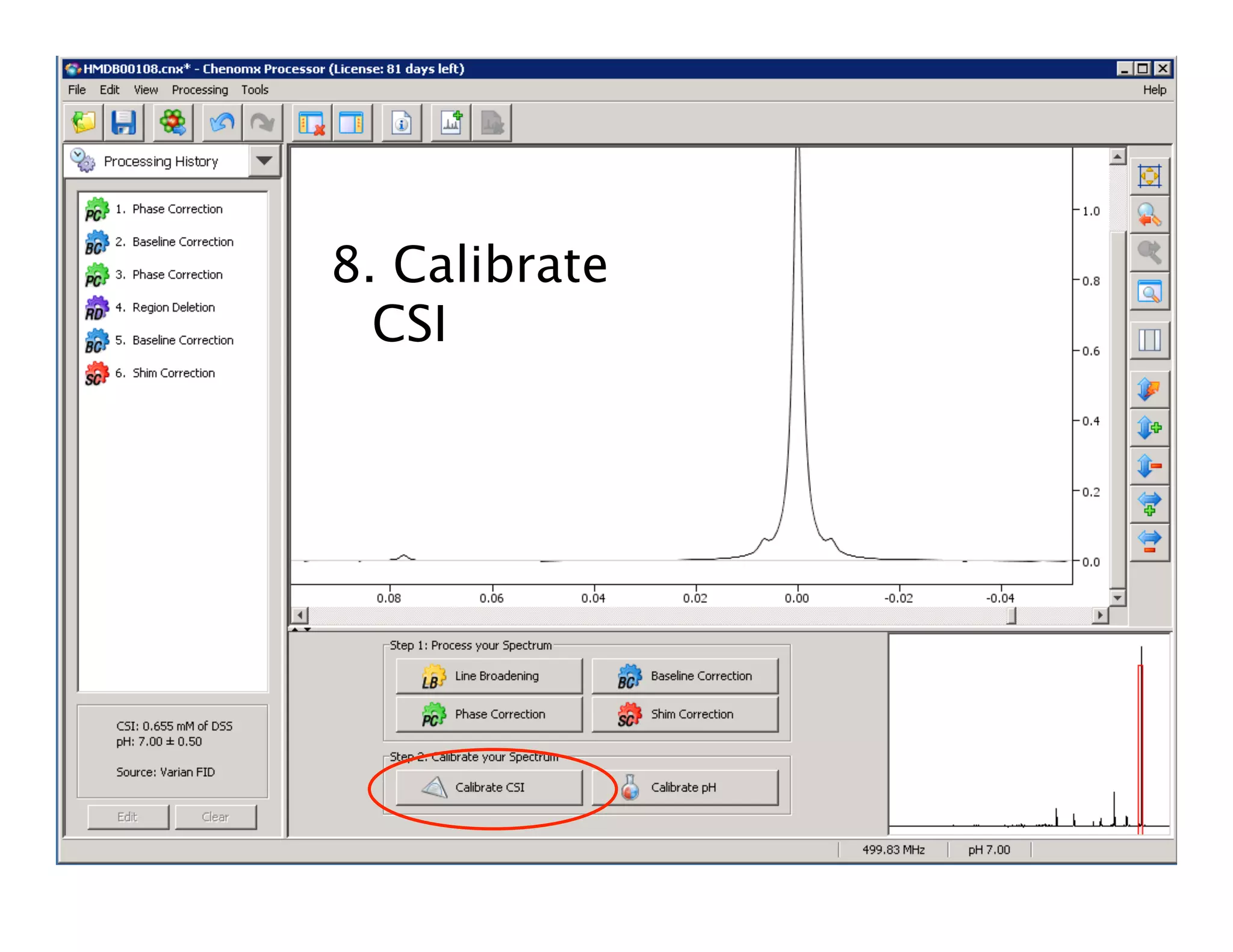
Task: Click the vertical arrow with orange marker
Action: click(x=1149, y=390)
